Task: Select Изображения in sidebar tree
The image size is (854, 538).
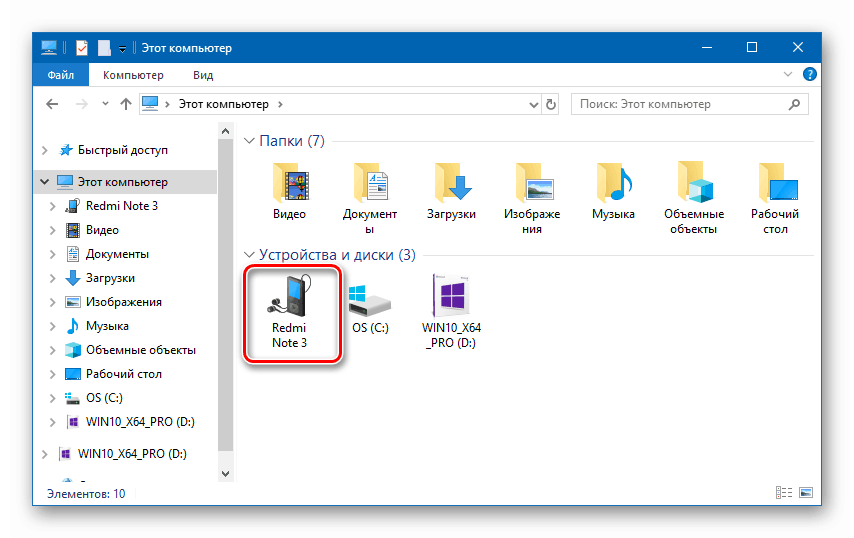Action: (124, 302)
